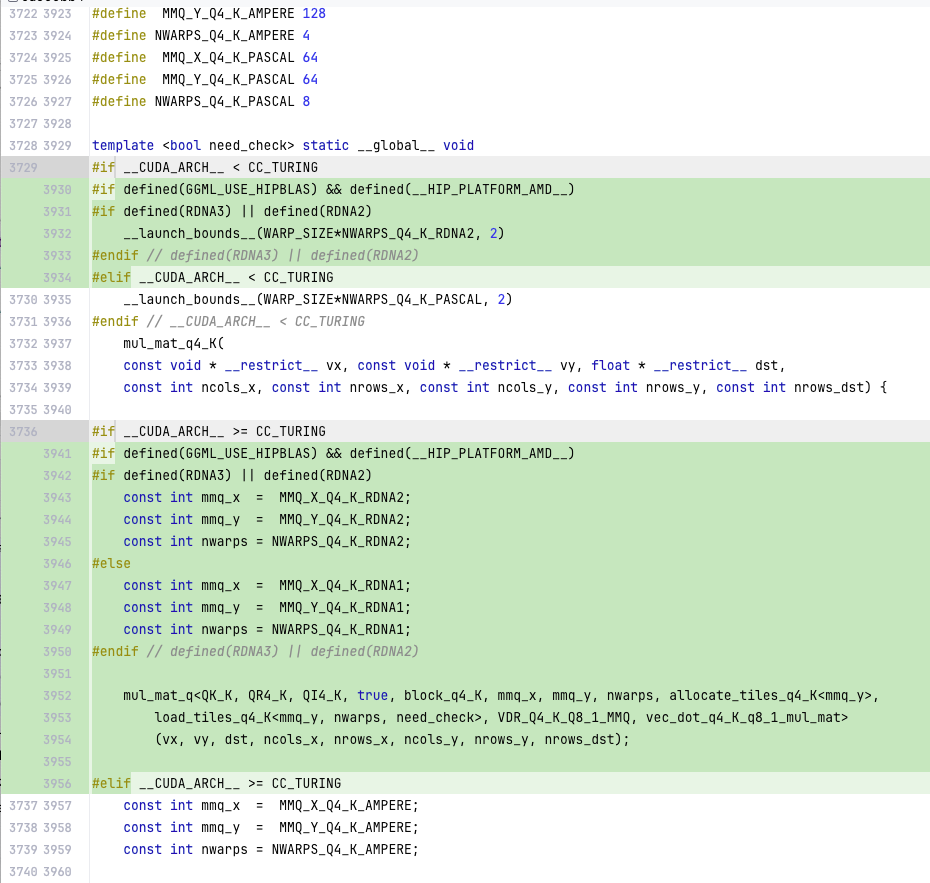Click line number 3956 in the gutter
This screenshot has height=883, width=930.
[x=57, y=784]
